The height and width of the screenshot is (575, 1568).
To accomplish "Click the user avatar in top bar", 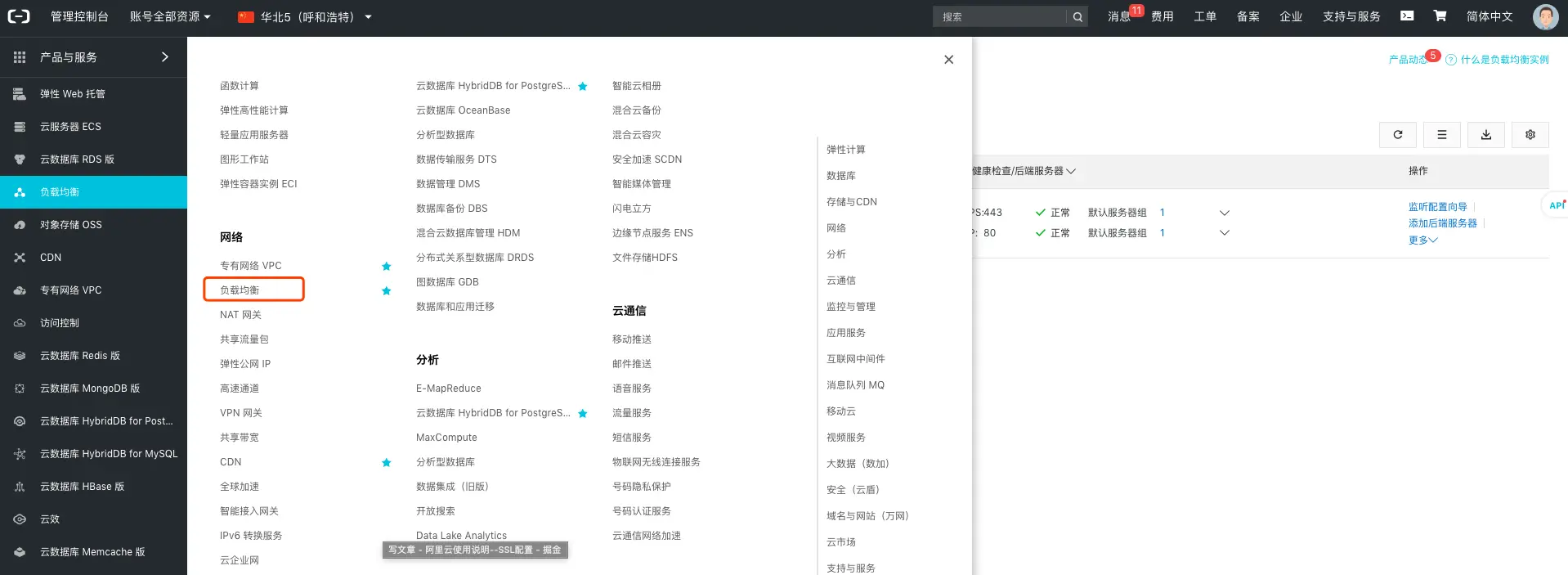I will [1545, 16].
